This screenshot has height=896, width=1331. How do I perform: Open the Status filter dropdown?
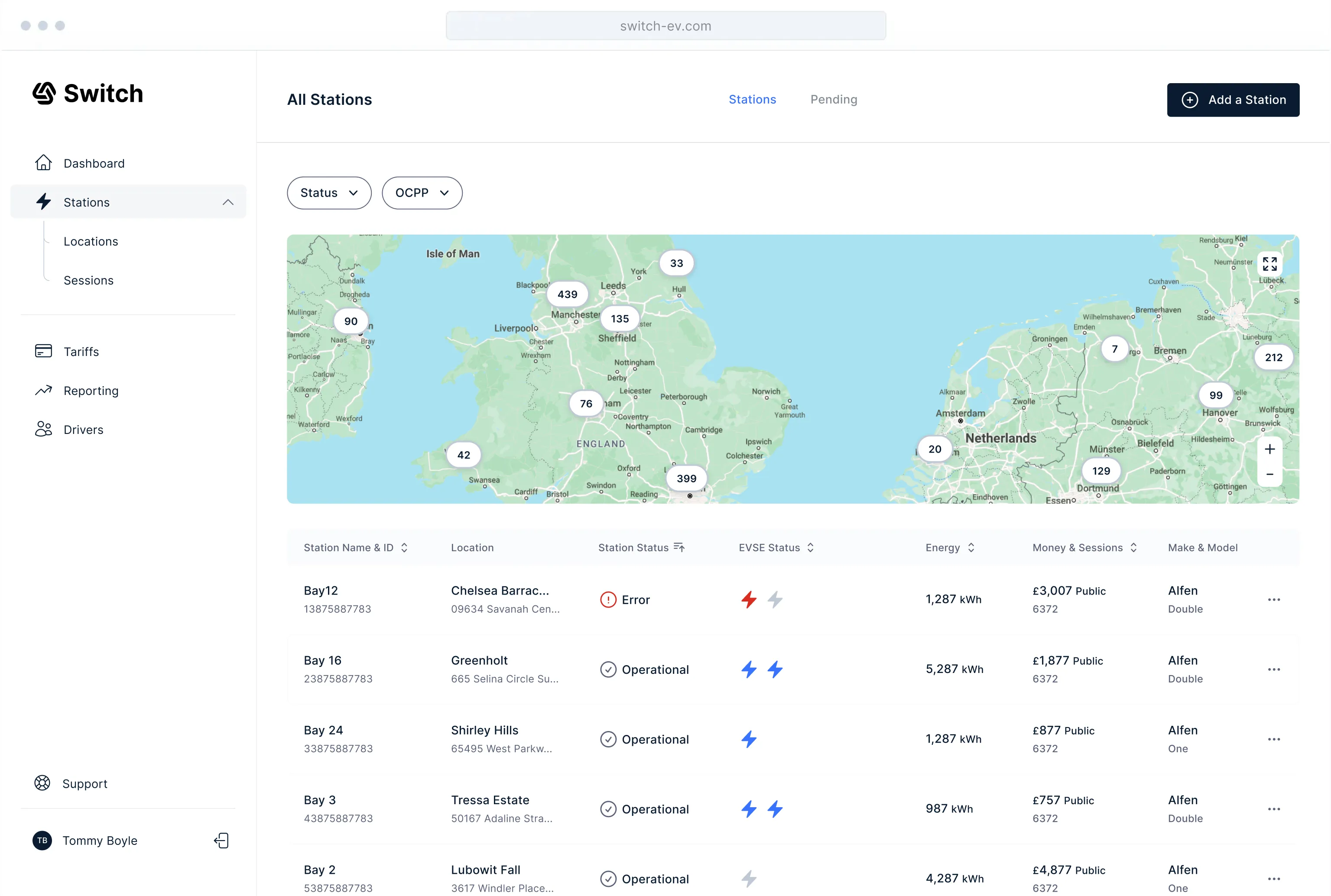click(x=329, y=193)
